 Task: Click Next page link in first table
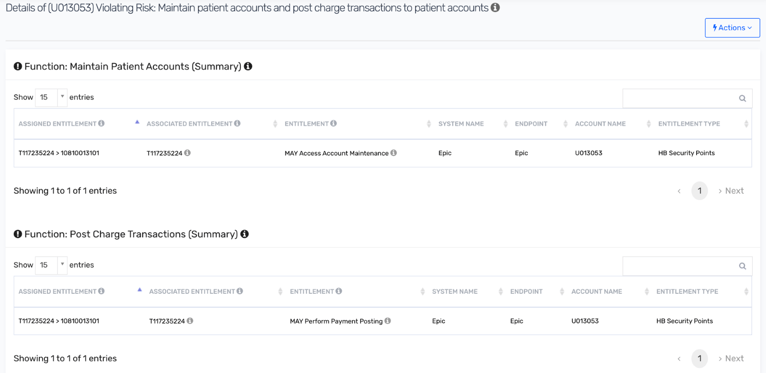point(731,191)
